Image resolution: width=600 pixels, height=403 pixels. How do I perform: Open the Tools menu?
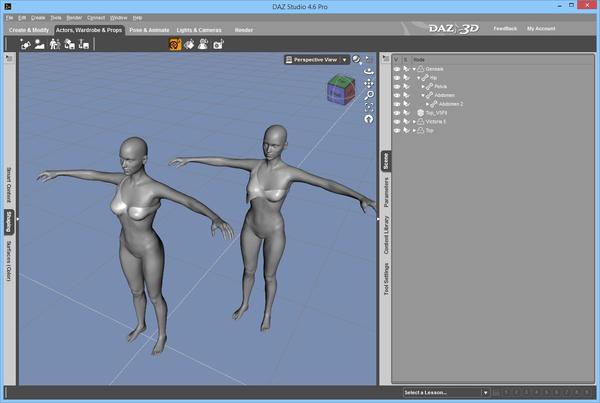(56, 18)
